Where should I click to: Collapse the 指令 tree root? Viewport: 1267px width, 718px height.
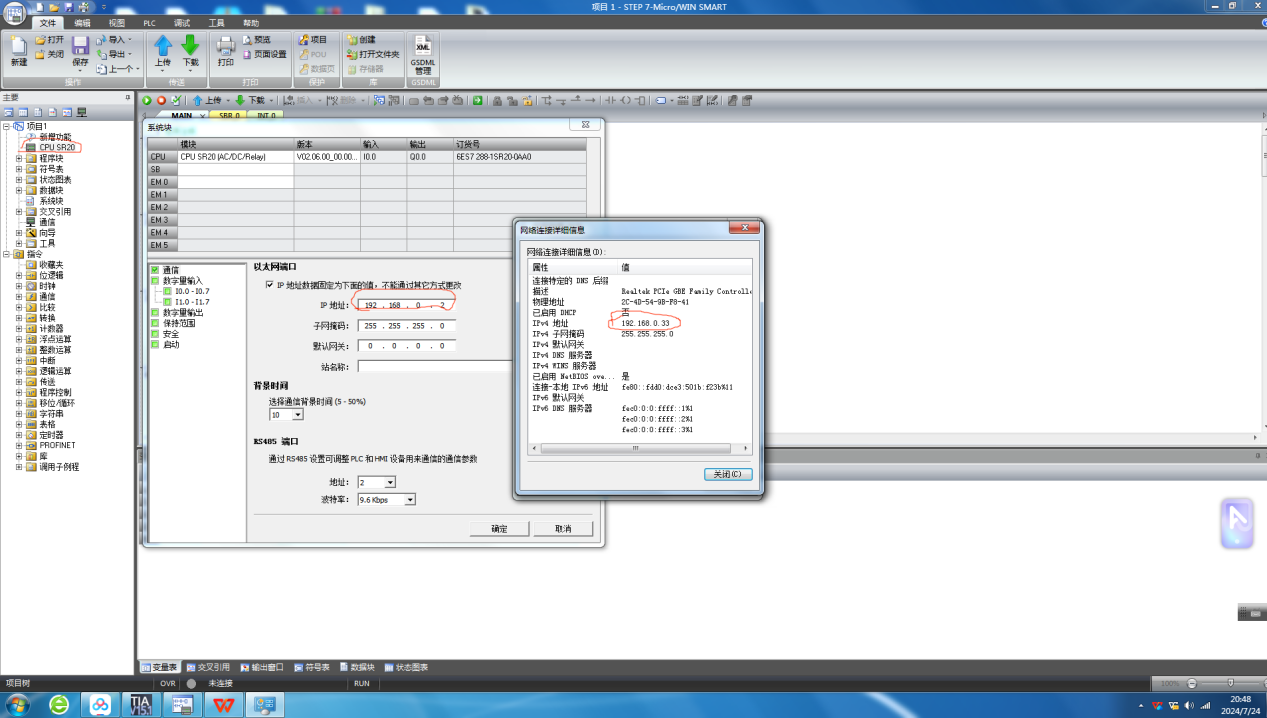pyautogui.click(x=6, y=254)
